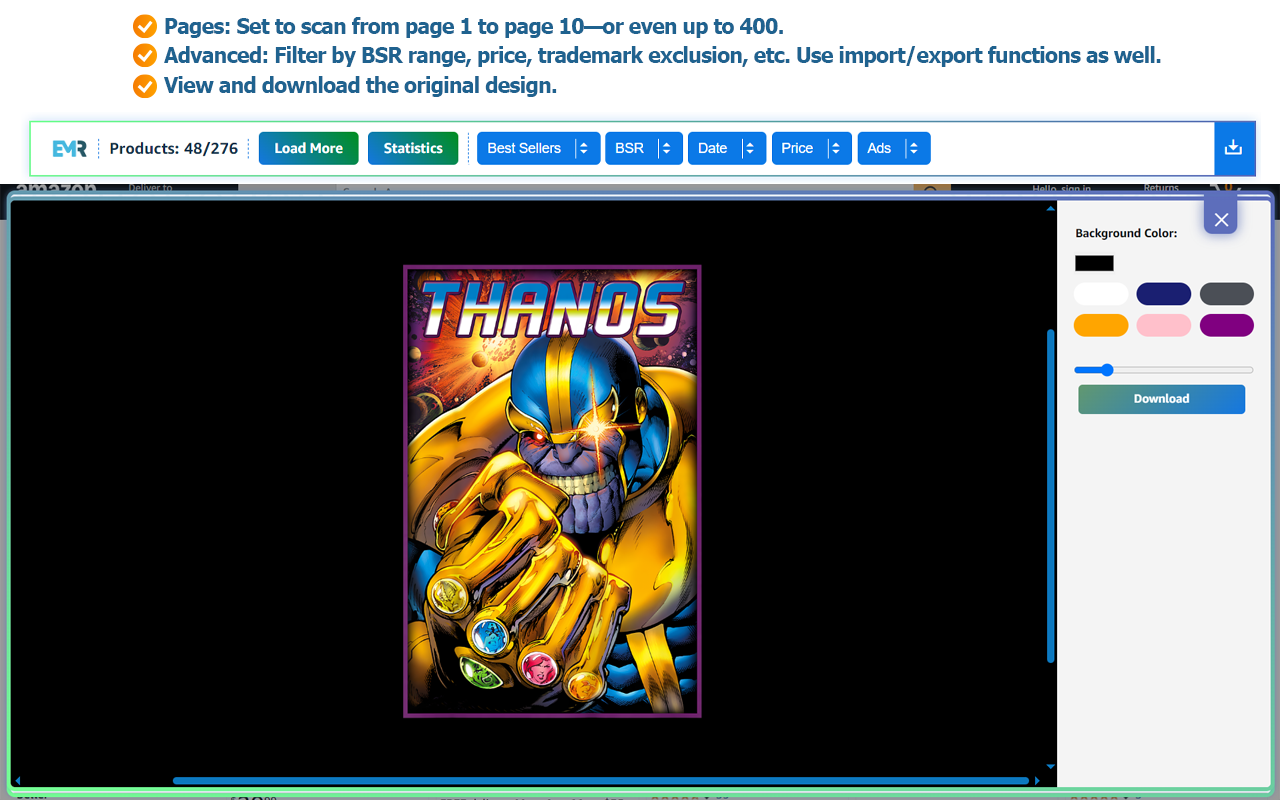
Task: Click the Load More button
Action: click(x=308, y=148)
